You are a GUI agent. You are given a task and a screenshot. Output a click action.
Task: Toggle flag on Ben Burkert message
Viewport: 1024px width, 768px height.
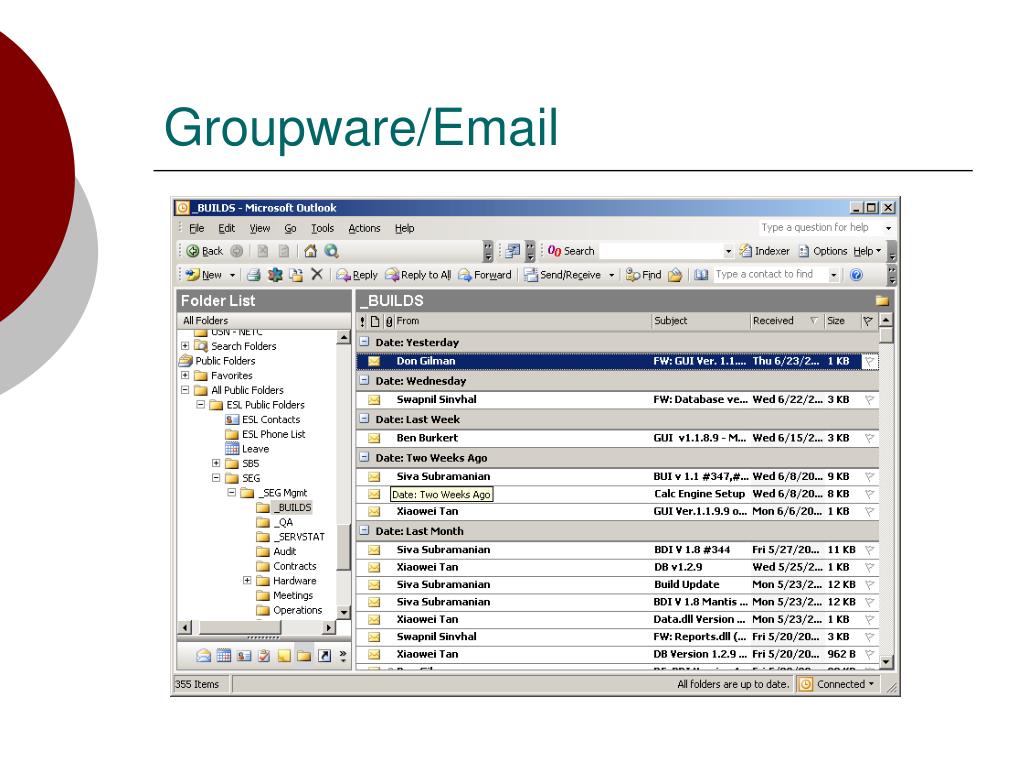869,438
